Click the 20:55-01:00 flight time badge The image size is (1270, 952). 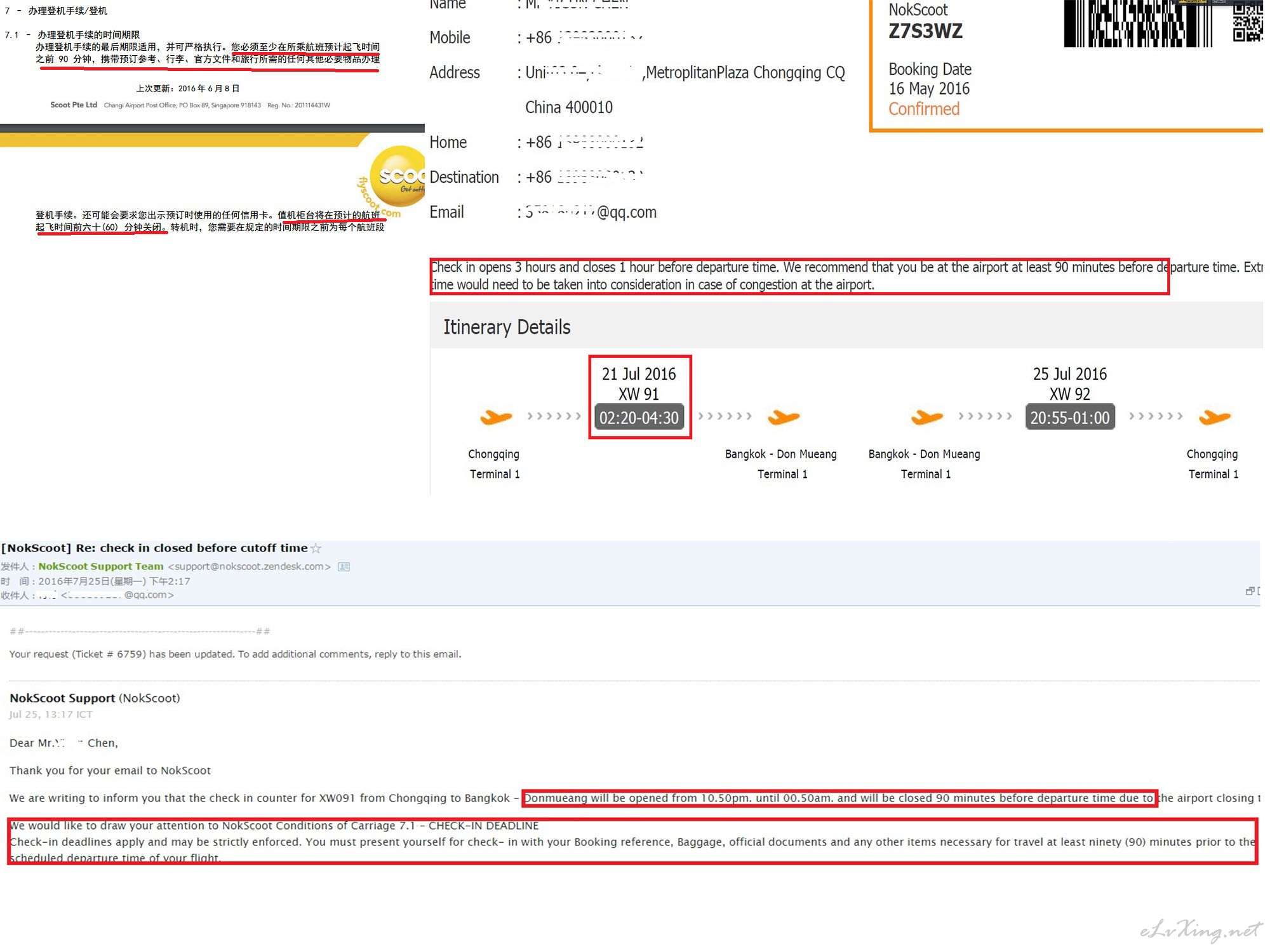[1070, 418]
